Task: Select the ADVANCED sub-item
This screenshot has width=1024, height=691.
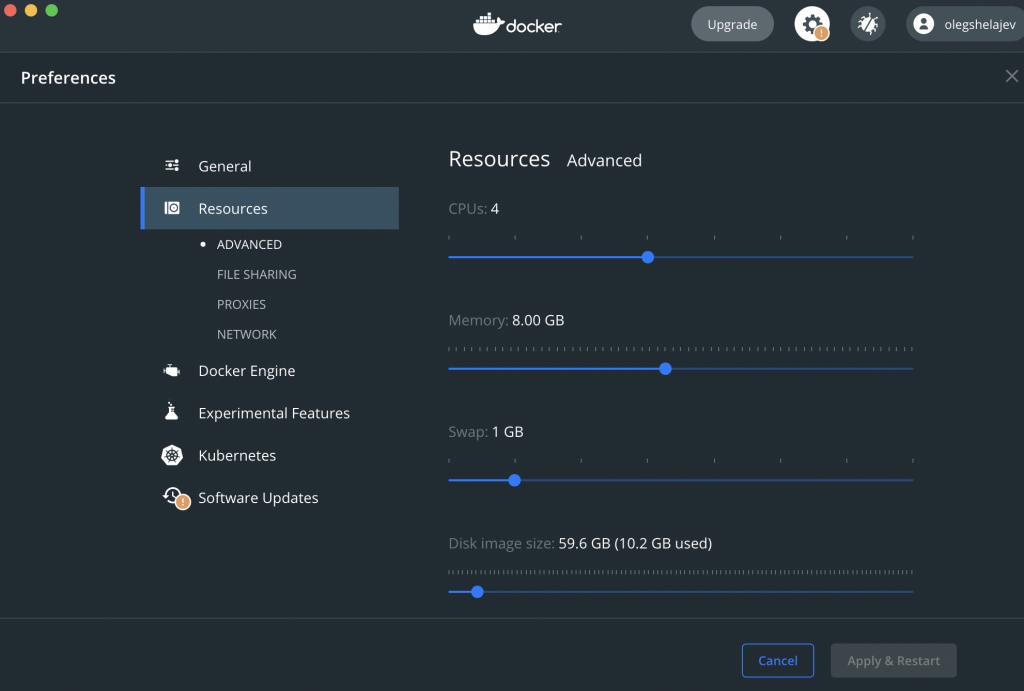Action: [x=249, y=244]
